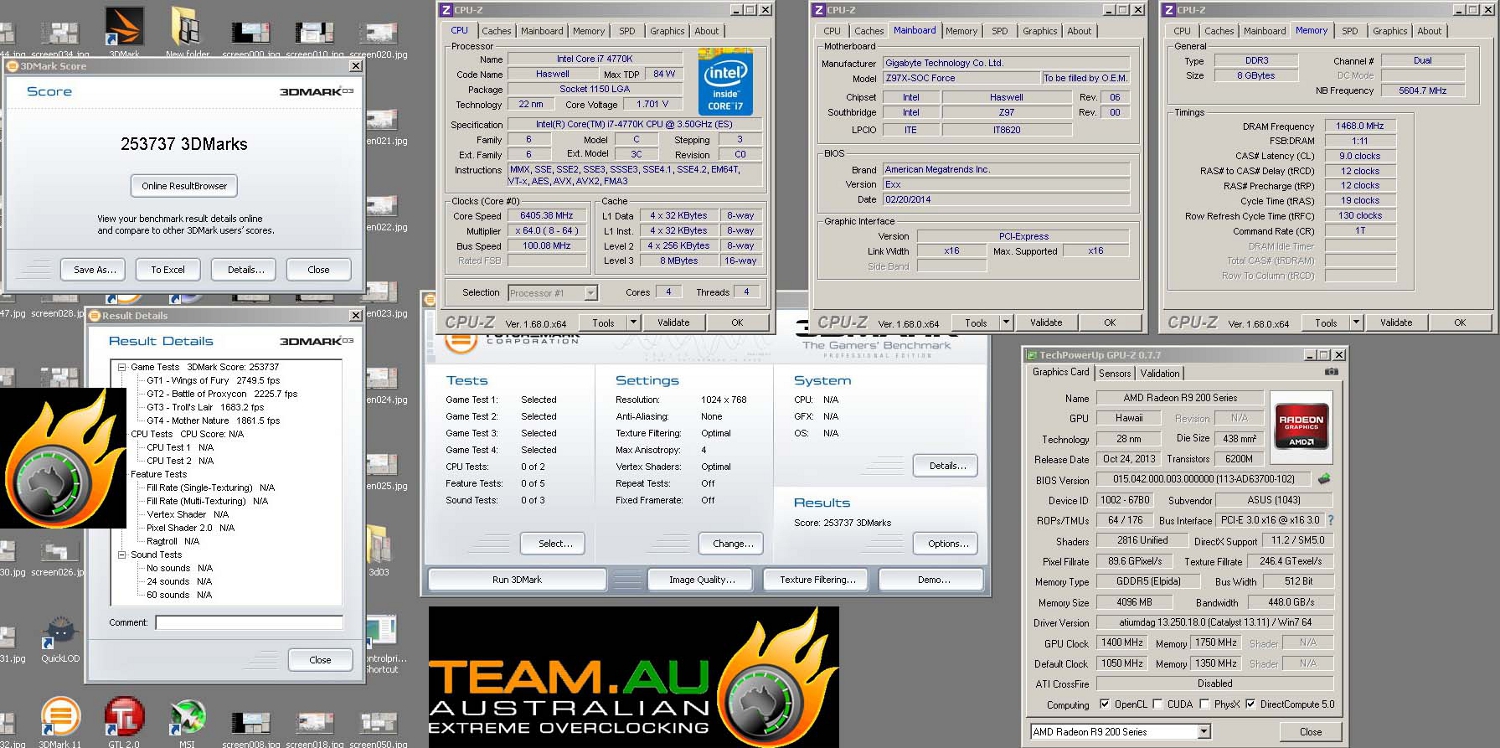Image resolution: width=1500 pixels, height=748 pixels.
Task: Launch the QuickLOD shortcut
Action: pos(60,641)
